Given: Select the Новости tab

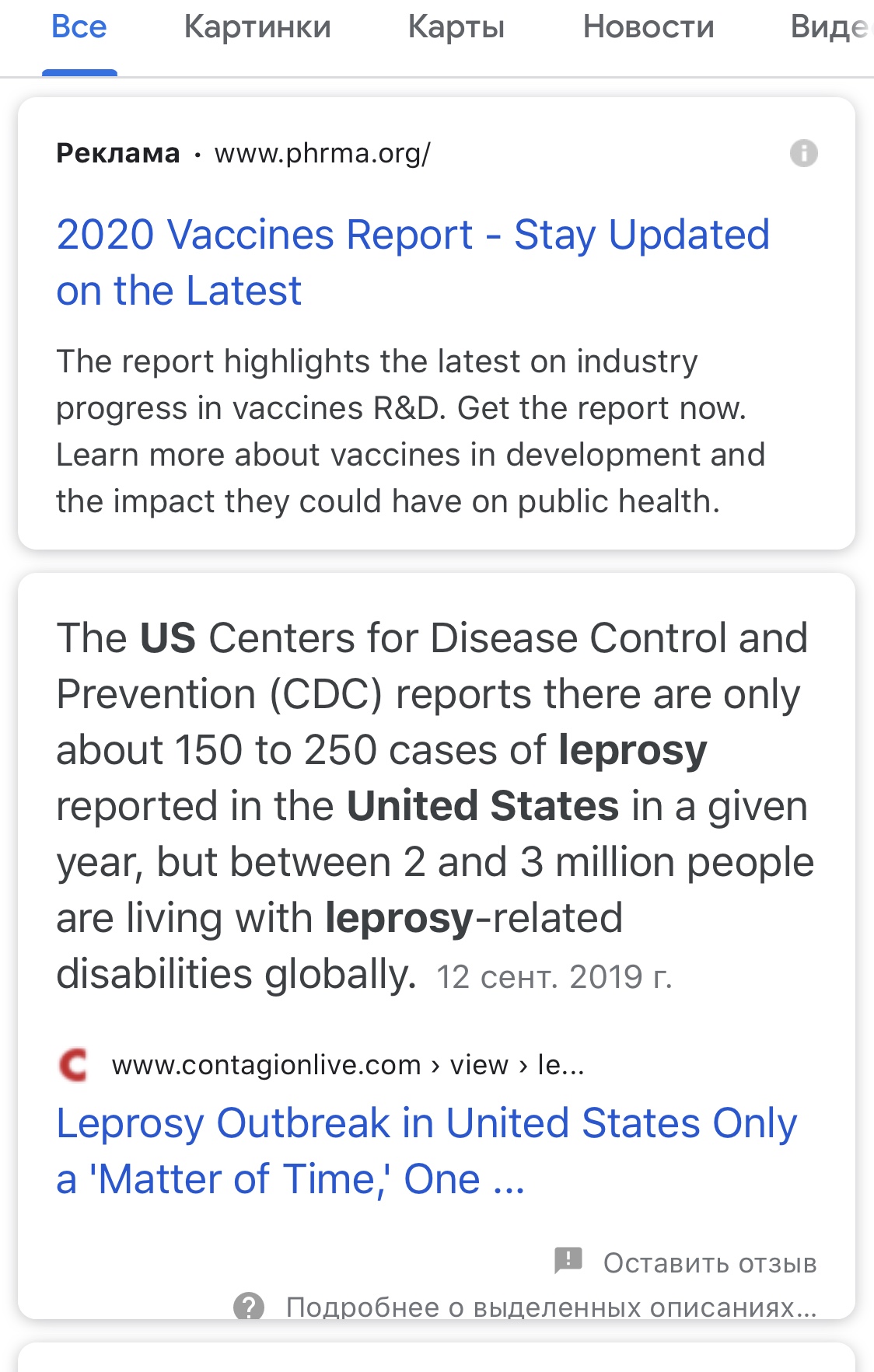Looking at the screenshot, I should (649, 27).
